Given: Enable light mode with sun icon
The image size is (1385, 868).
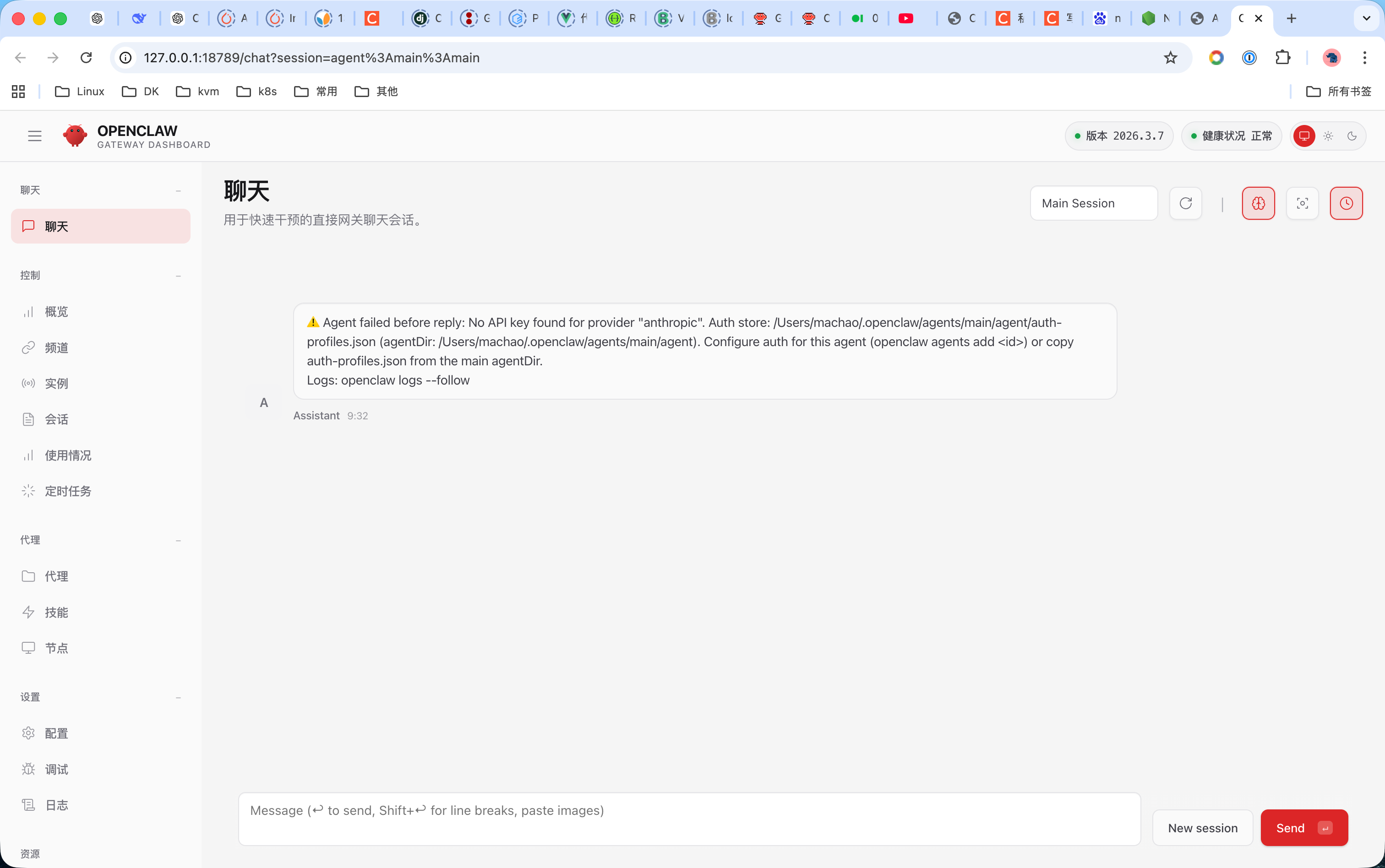Looking at the screenshot, I should [x=1328, y=136].
